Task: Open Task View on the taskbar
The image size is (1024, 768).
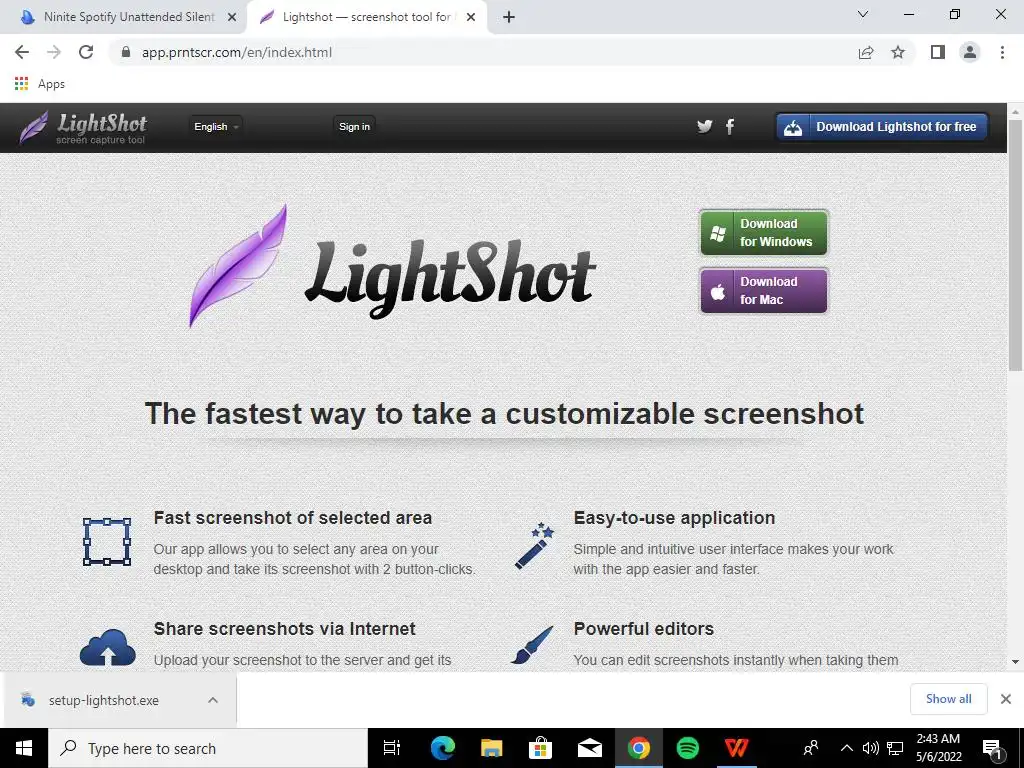Action: point(392,748)
